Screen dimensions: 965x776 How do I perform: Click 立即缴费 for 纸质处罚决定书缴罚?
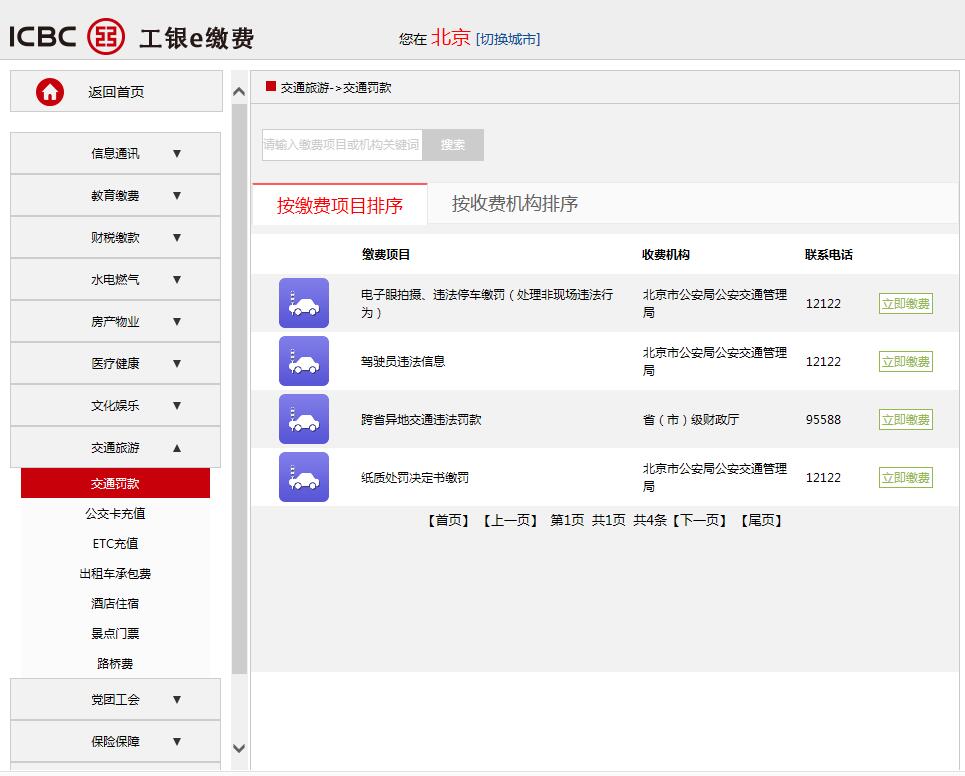[905, 478]
